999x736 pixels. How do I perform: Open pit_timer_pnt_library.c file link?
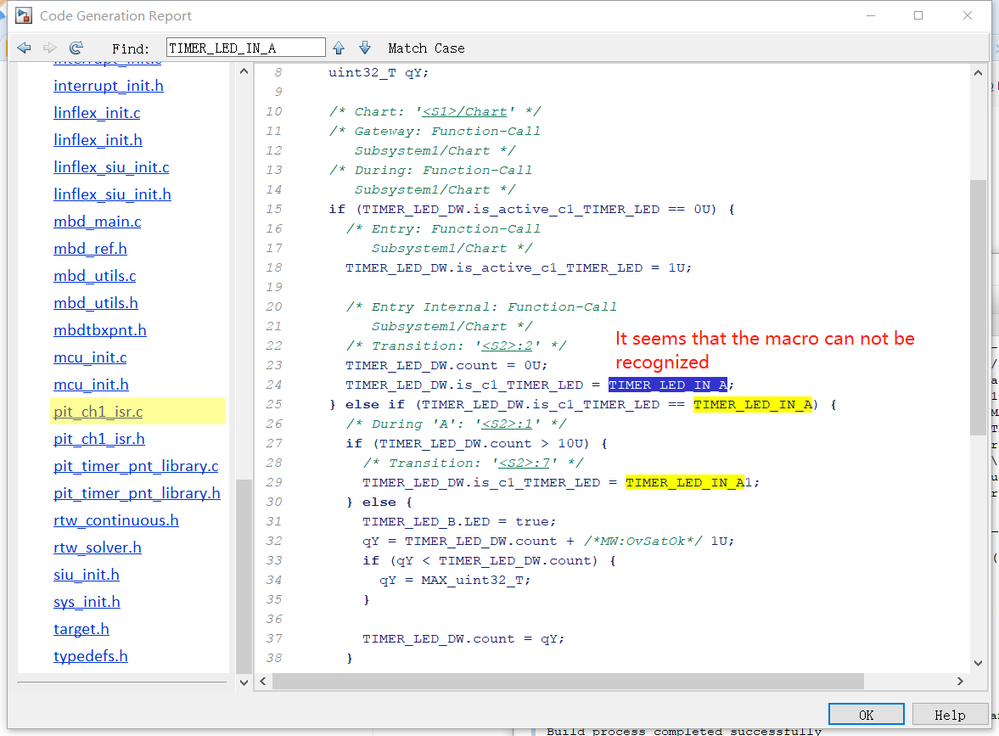click(136, 466)
